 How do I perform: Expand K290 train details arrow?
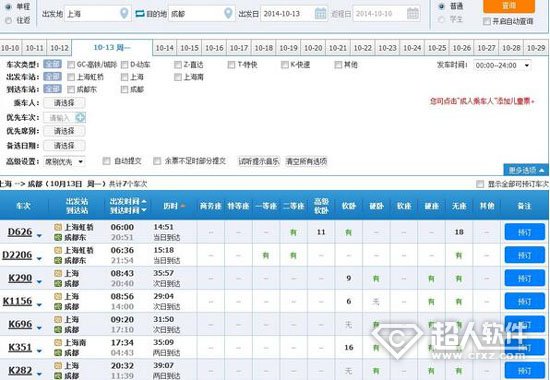[x=39, y=282]
